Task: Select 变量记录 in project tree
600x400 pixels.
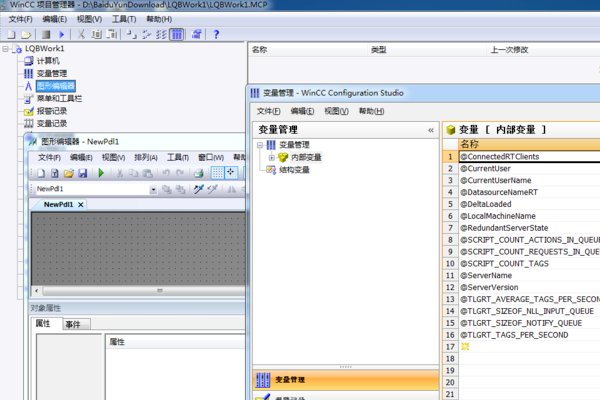Action: (x=52, y=124)
